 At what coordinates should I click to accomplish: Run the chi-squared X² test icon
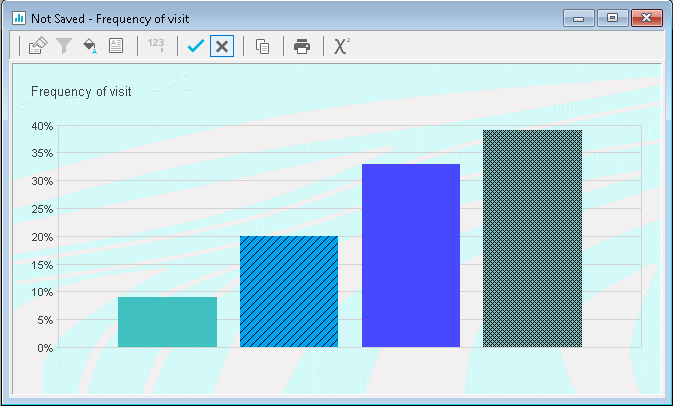tap(342, 46)
